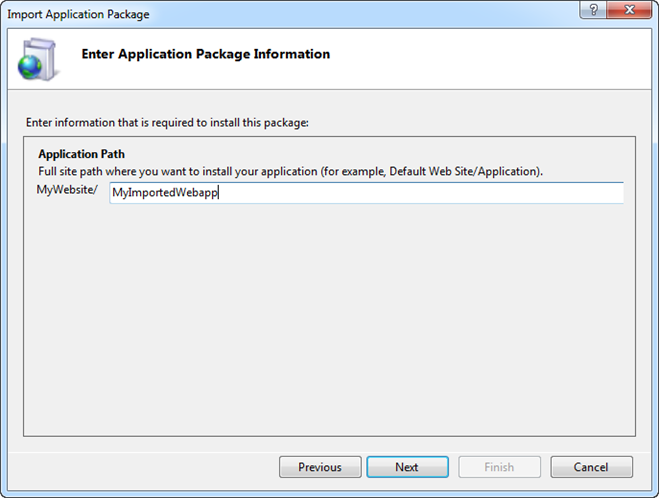The width and height of the screenshot is (659, 498).
Task: Cancel the package import wizard
Action: (x=591, y=467)
